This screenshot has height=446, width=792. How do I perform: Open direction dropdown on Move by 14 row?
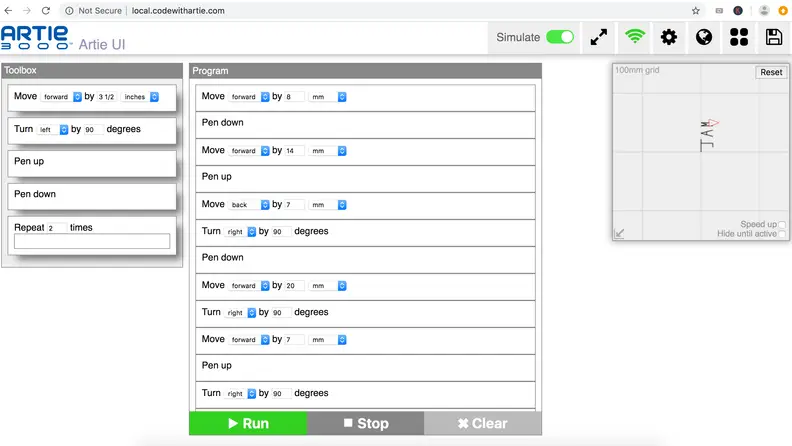coord(249,151)
